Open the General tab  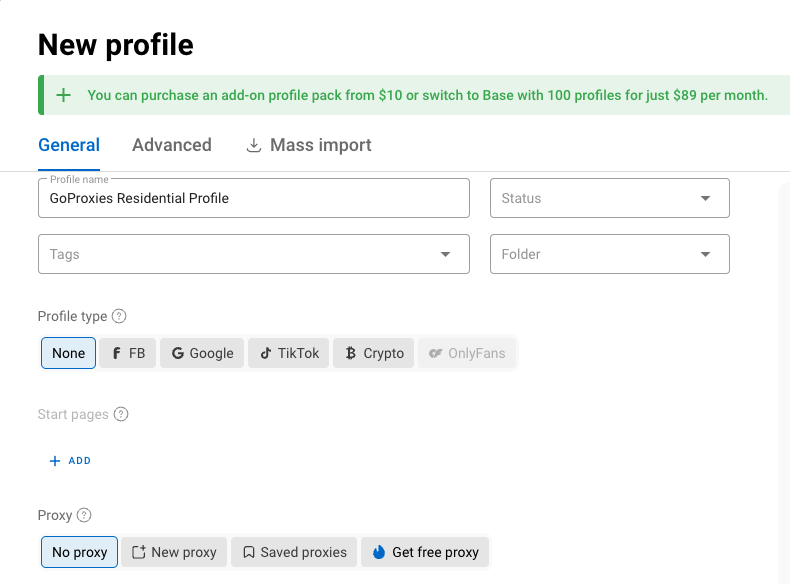pyautogui.click(x=69, y=145)
